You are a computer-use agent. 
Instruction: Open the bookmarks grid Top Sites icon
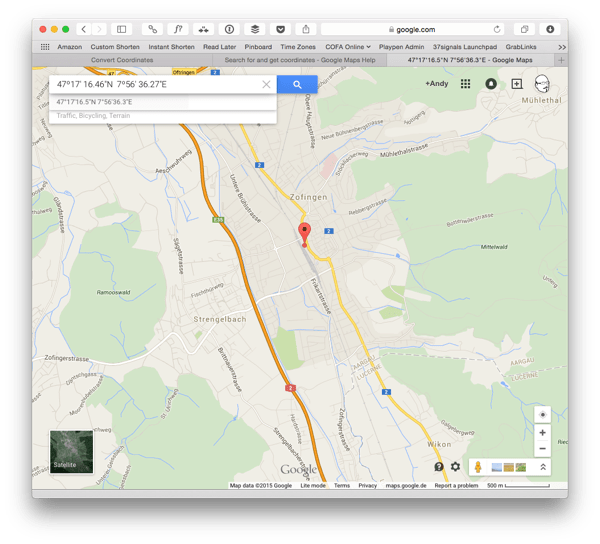(x=45, y=47)
